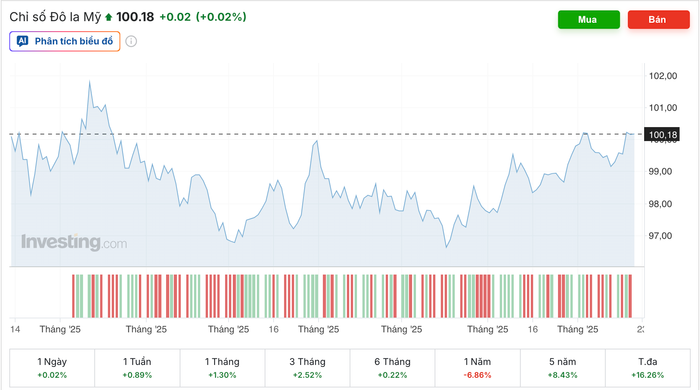Click the AI badge icon on Phân tích biểu đồ
The image size is (700, 390).
[22, 41]
